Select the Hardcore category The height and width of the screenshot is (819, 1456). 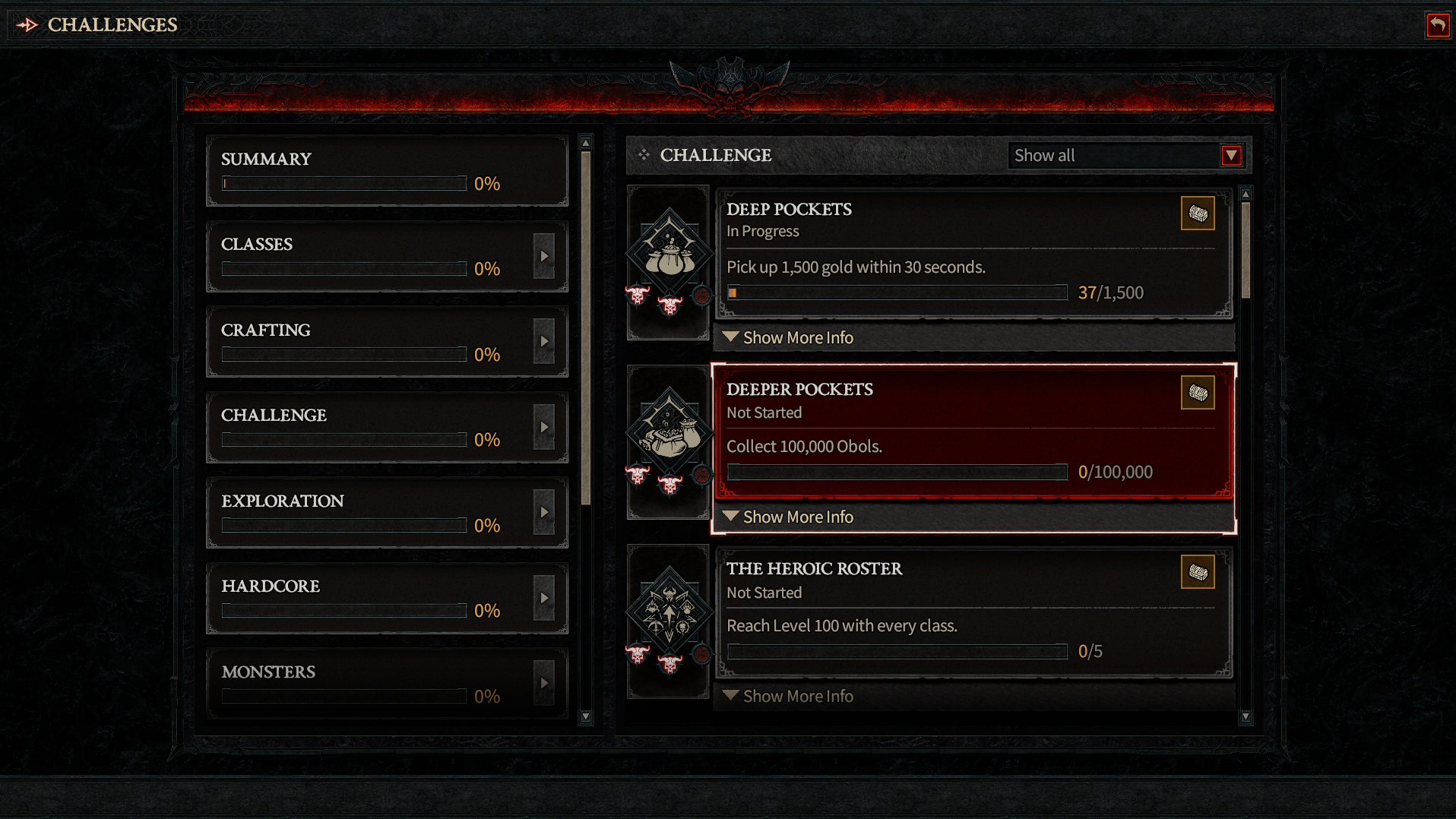click(387, 598)
